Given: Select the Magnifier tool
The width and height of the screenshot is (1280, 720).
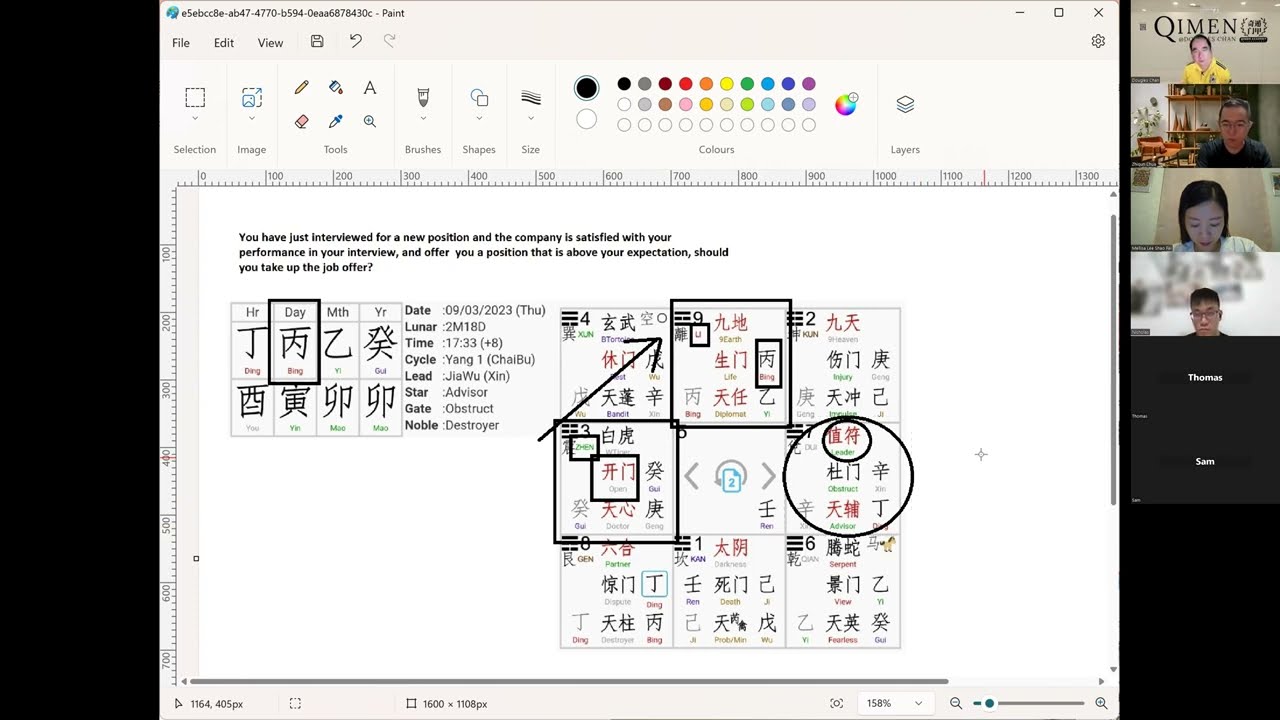Looking at the screenshot, I should click(x=370, y=121).
